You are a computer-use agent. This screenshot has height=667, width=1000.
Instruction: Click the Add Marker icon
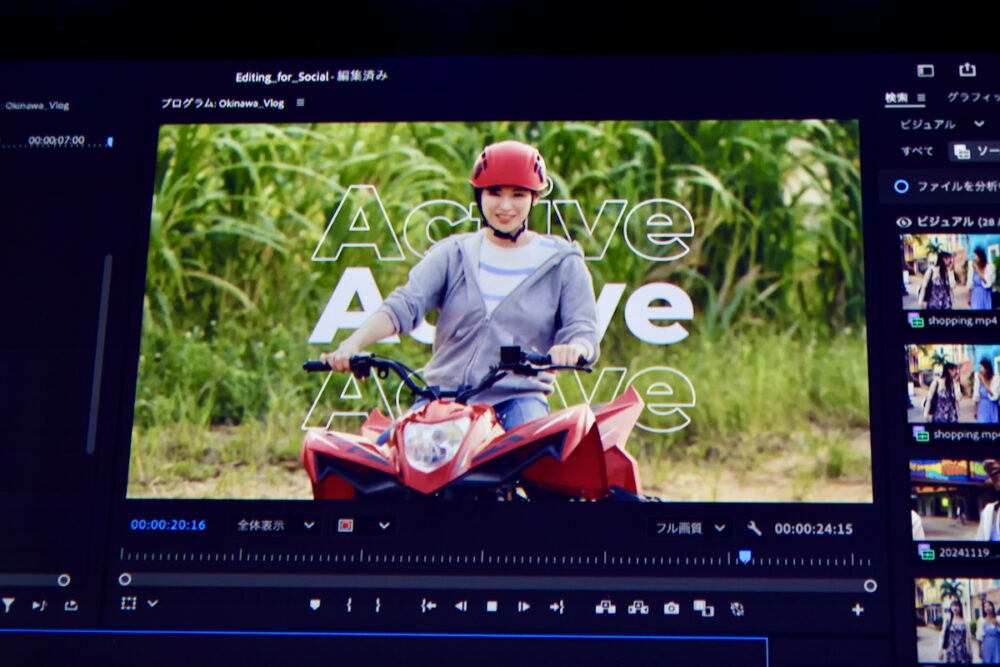point(315,605)
